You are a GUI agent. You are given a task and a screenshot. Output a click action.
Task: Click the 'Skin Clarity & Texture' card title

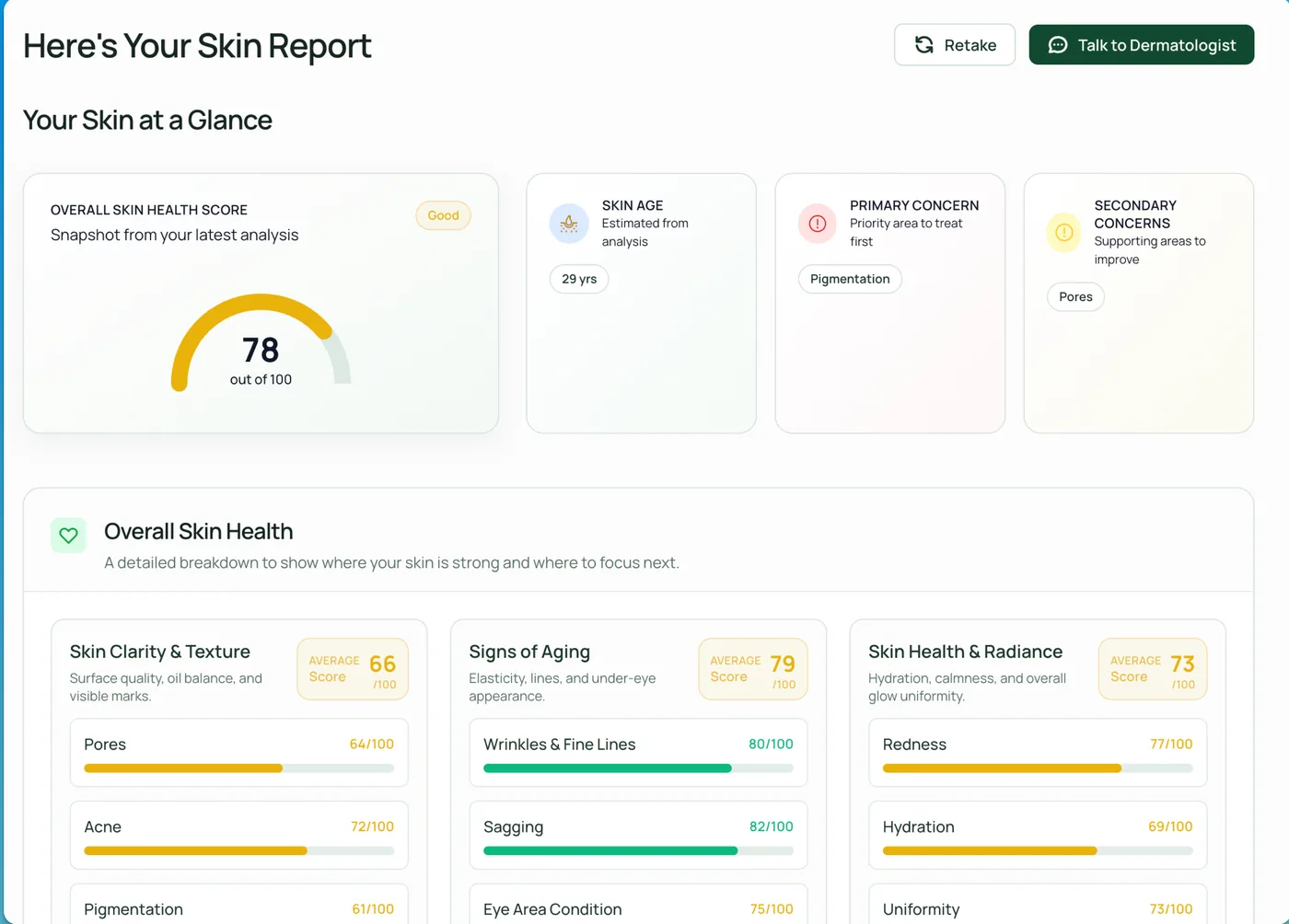point(160,652)
